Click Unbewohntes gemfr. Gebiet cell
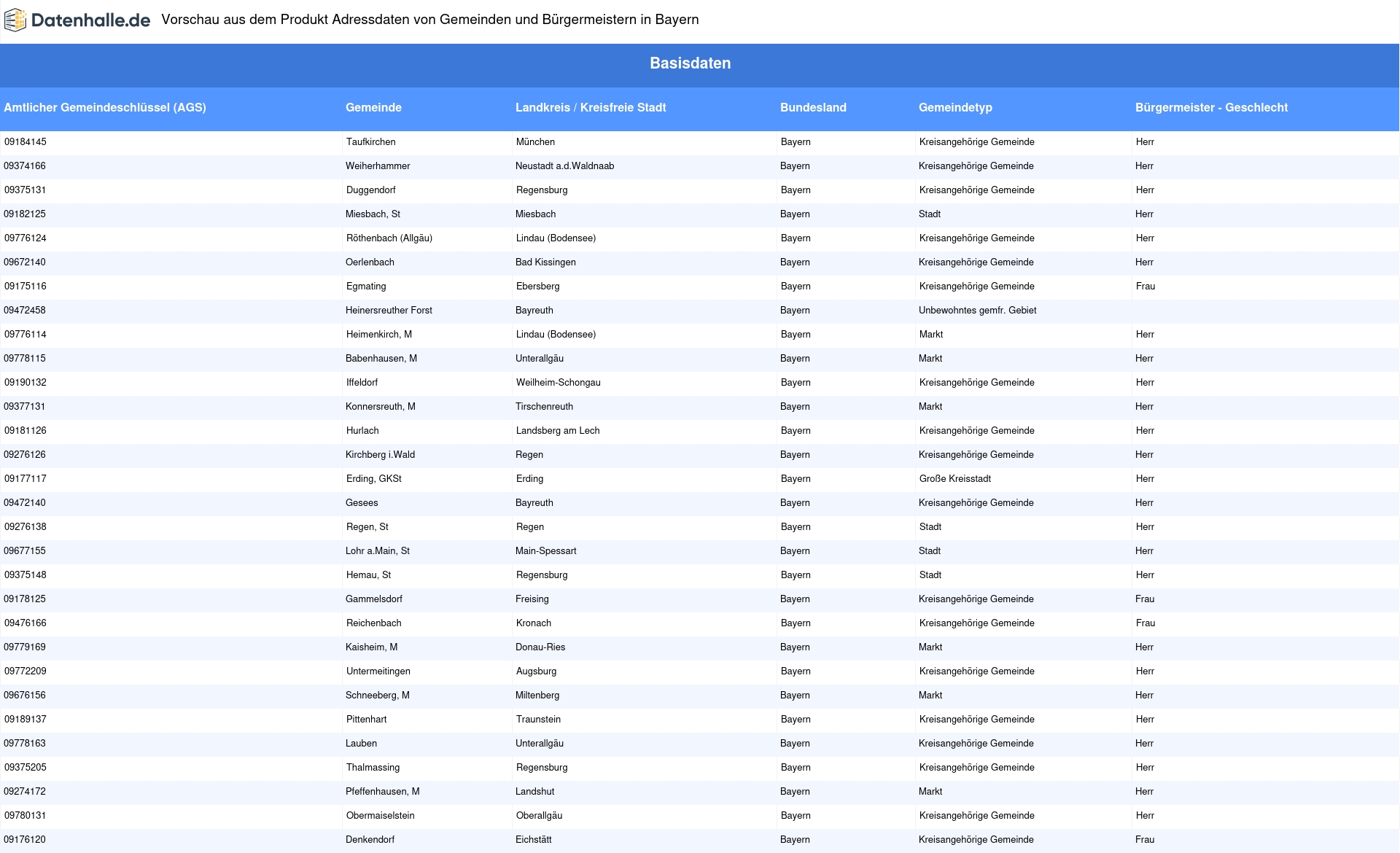The image size is (1400, 853). 977,310
